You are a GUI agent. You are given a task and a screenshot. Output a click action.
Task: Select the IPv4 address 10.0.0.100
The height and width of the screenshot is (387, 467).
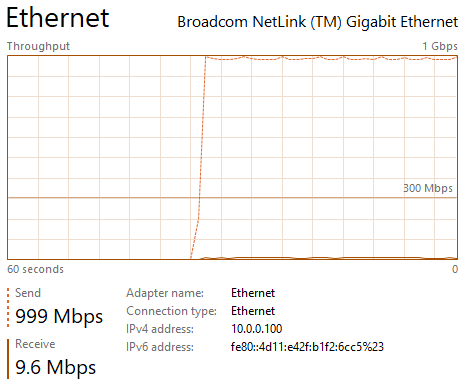pos(257,329)
